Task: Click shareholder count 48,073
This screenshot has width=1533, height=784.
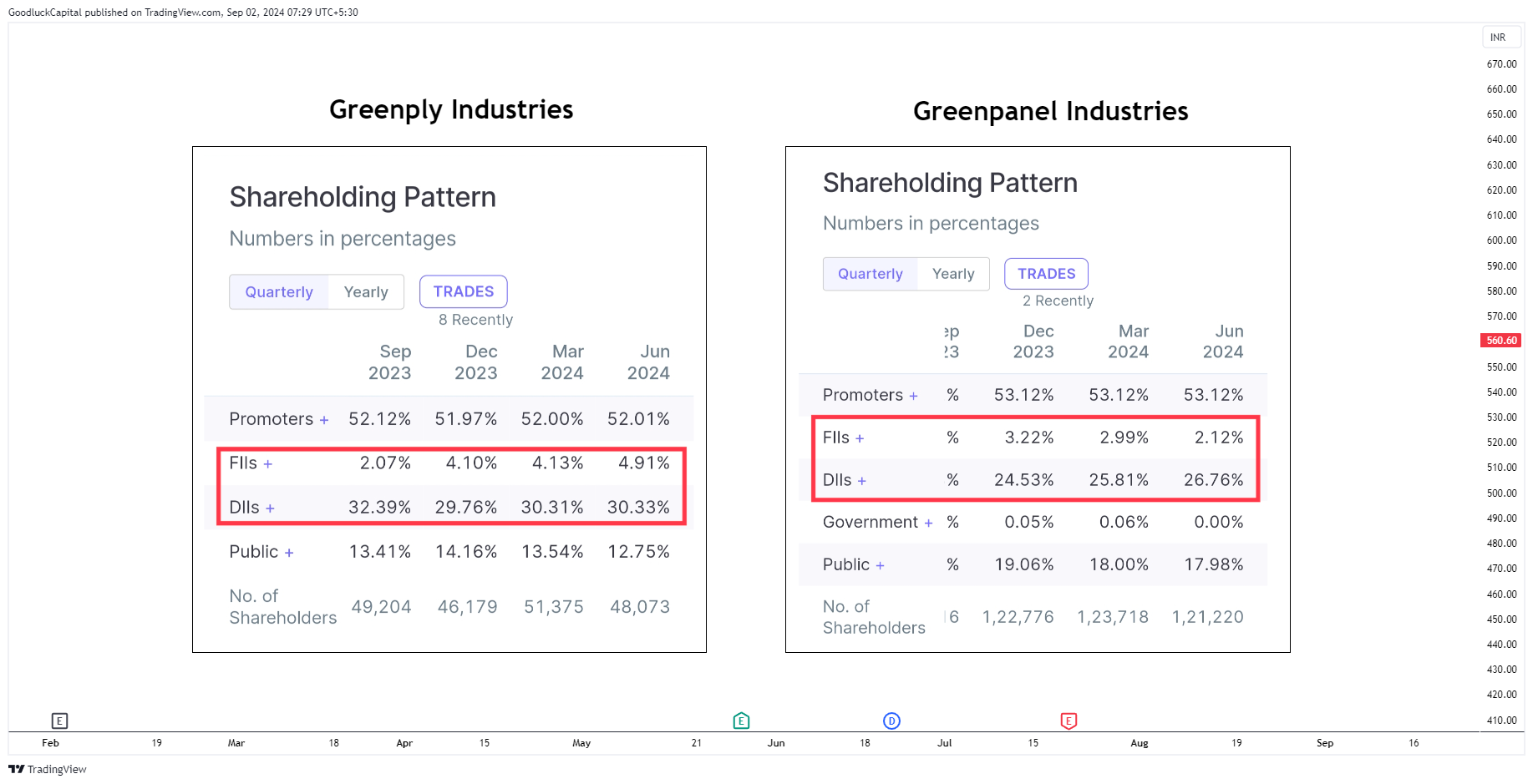Action: [x=640, y=607]
